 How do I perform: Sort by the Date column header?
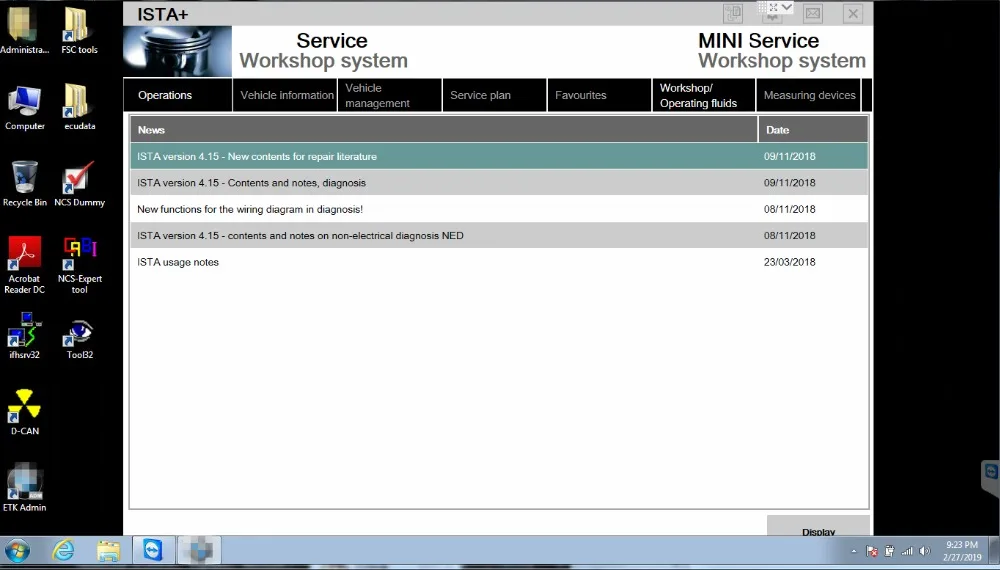pos(813,129)
